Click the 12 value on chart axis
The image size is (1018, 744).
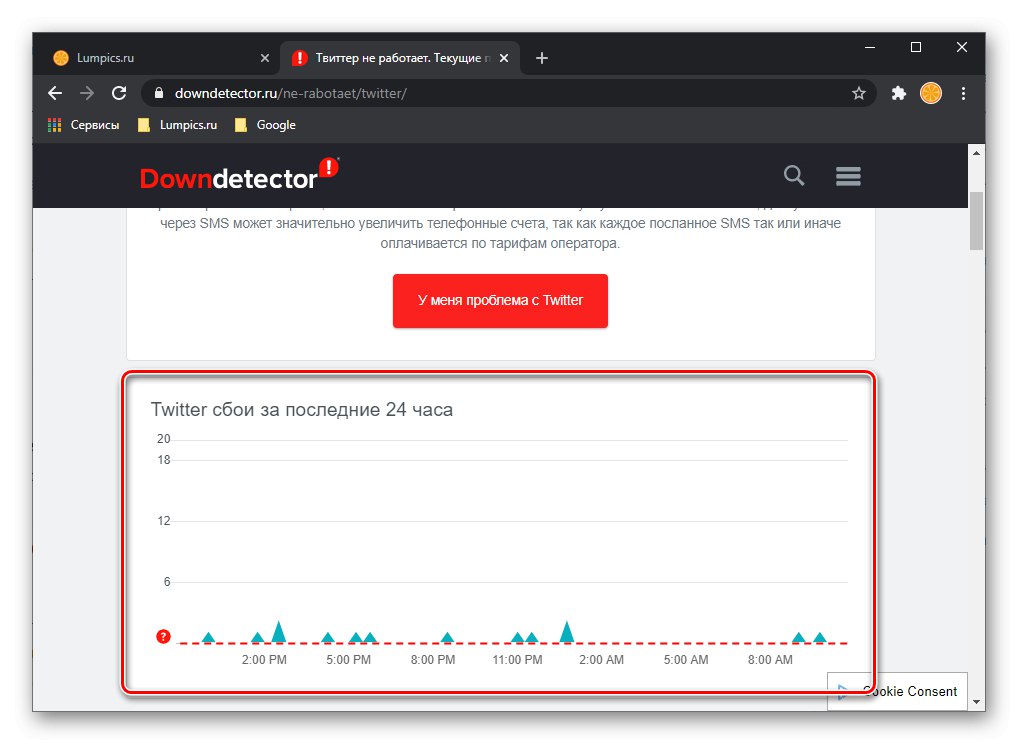[164, 521]
